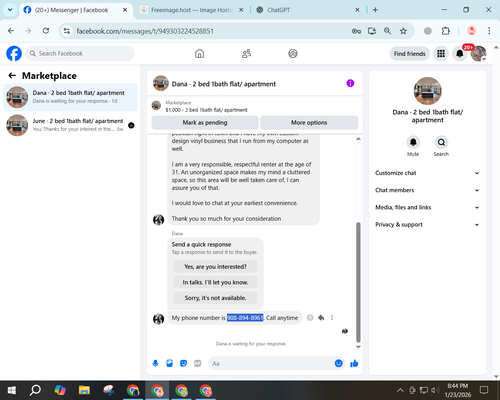Click chat scroll-down arrow

coord(358,347)
